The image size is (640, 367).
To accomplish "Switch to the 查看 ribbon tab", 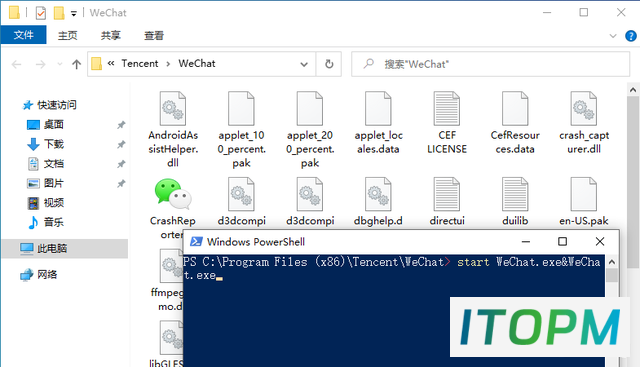I will pos(154,36).
